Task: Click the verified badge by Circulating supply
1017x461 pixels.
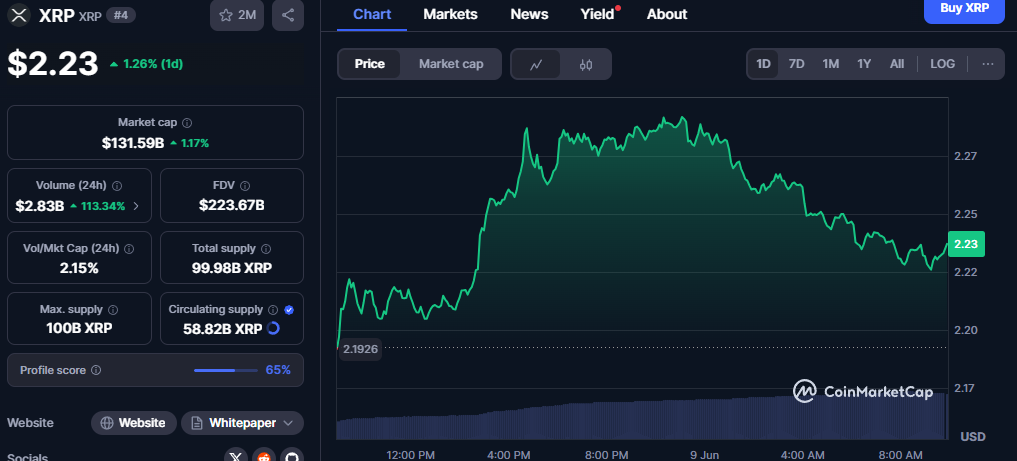Action: pos(289,310)
